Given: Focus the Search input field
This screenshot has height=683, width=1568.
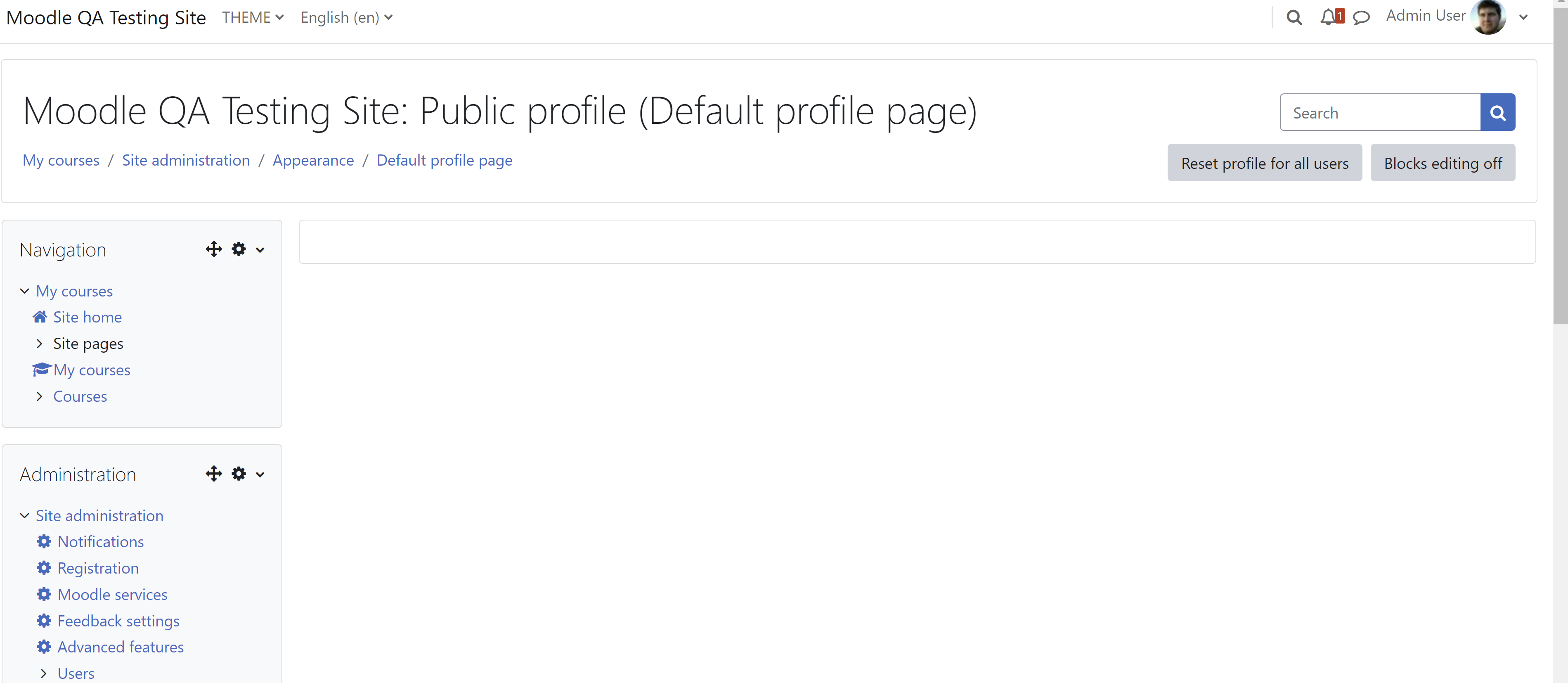Looking at the screenshot, I should 1380,112.
